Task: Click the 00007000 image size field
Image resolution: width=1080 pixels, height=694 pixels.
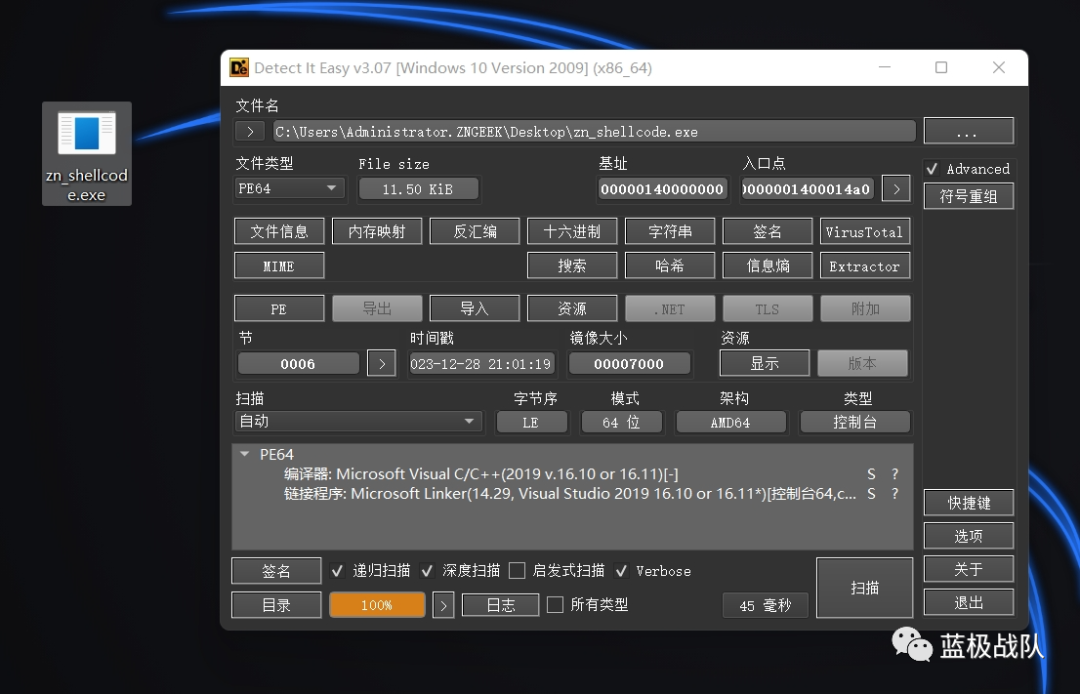Action: tap(629, 364)
